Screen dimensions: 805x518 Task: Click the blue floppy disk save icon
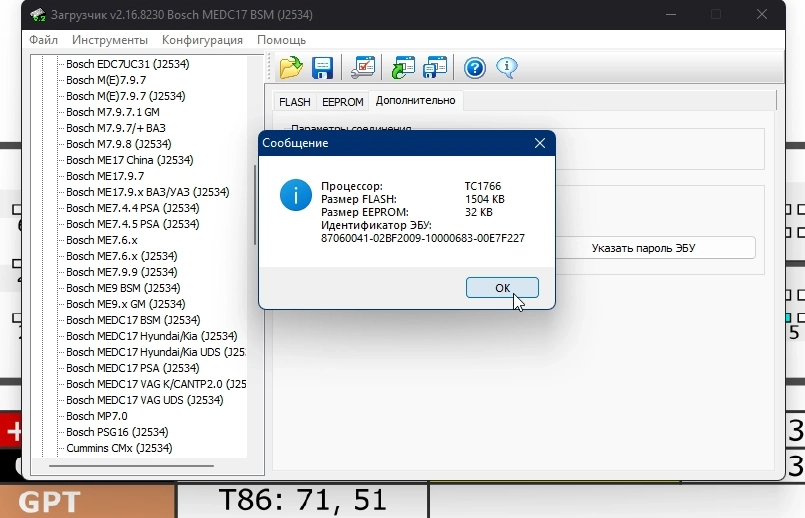(322, 67)
